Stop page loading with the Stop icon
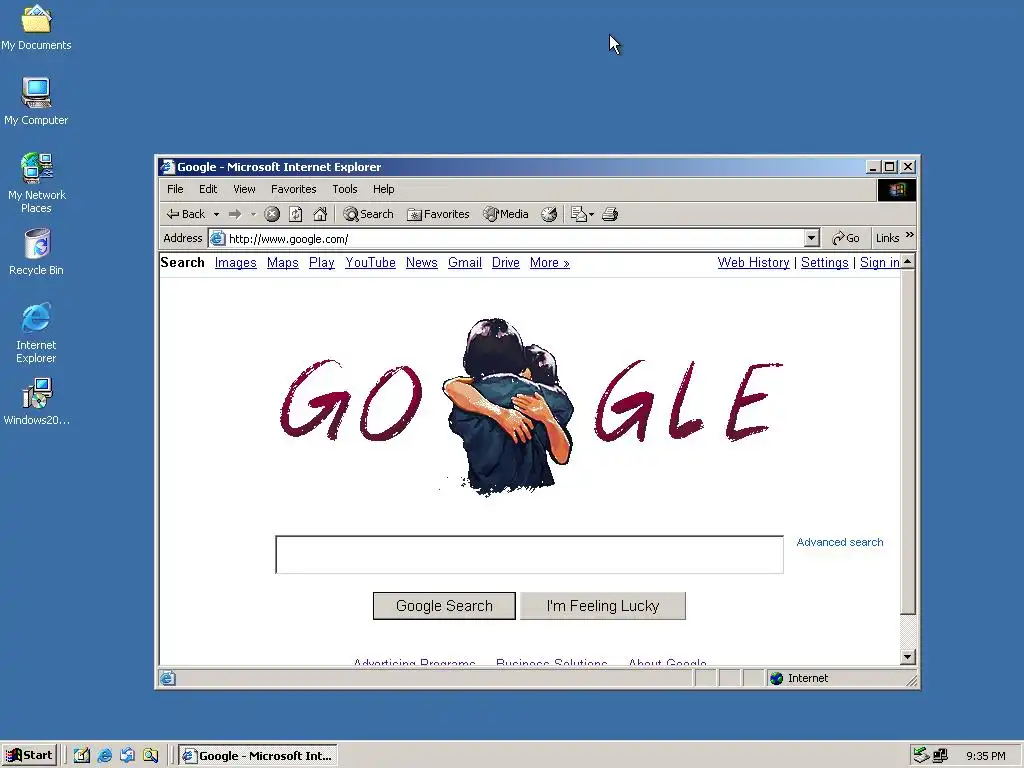The image size is (1024, 768). (272, 214)
